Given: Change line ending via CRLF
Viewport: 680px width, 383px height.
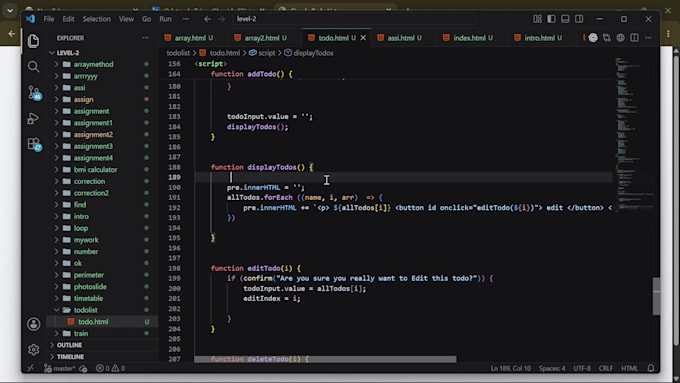Looking at the screenshot, I should pos(606,368).
